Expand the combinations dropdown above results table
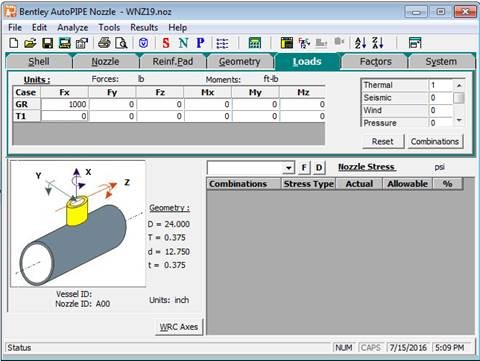Screen dimensions: 480x361 click(x=289, y=168)
